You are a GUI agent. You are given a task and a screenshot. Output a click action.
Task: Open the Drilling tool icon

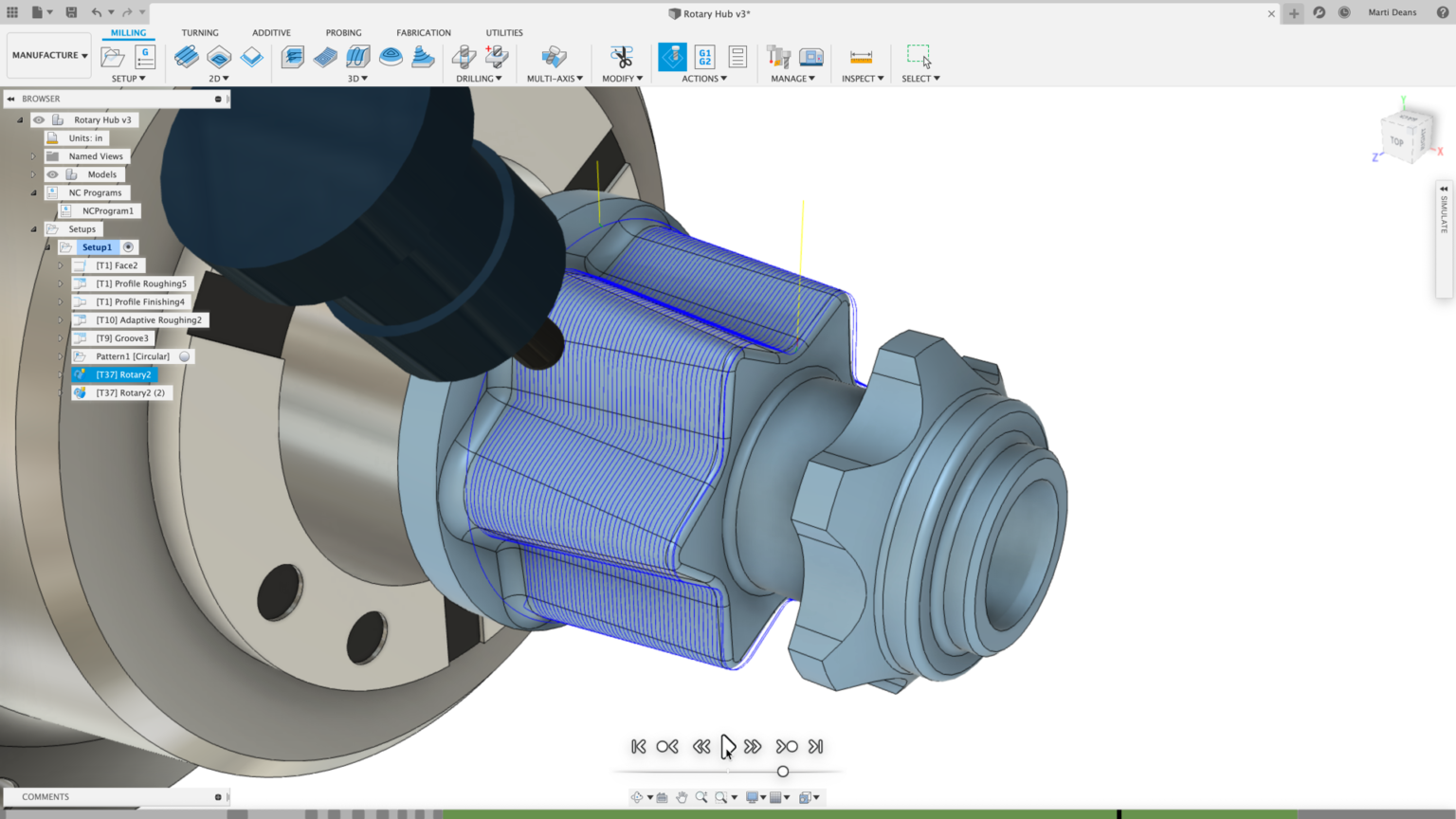point(464,57)
